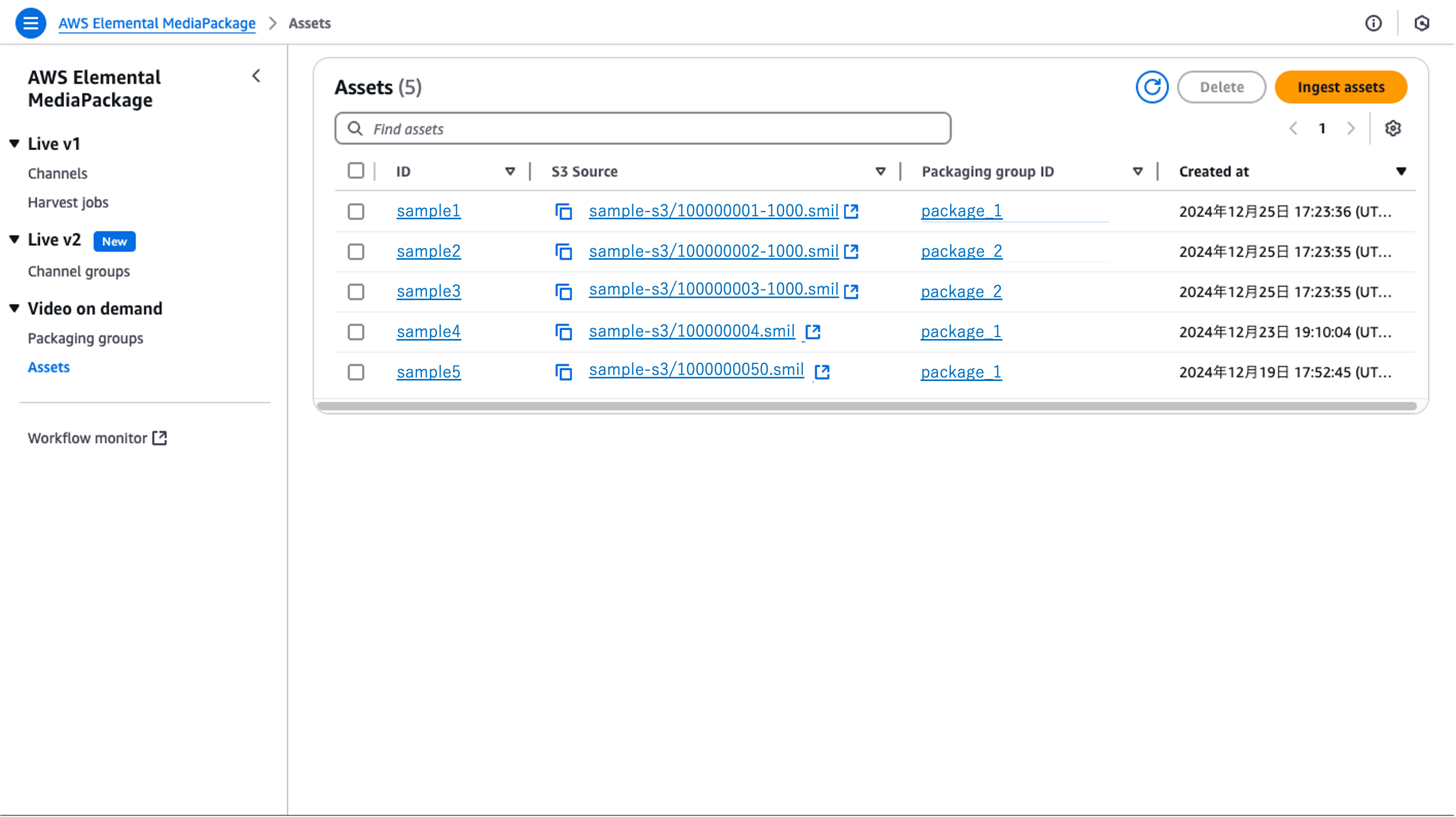The image size is (1456, 817).
Task: Copy S3 source of sample2
Action: coord(563,251)
